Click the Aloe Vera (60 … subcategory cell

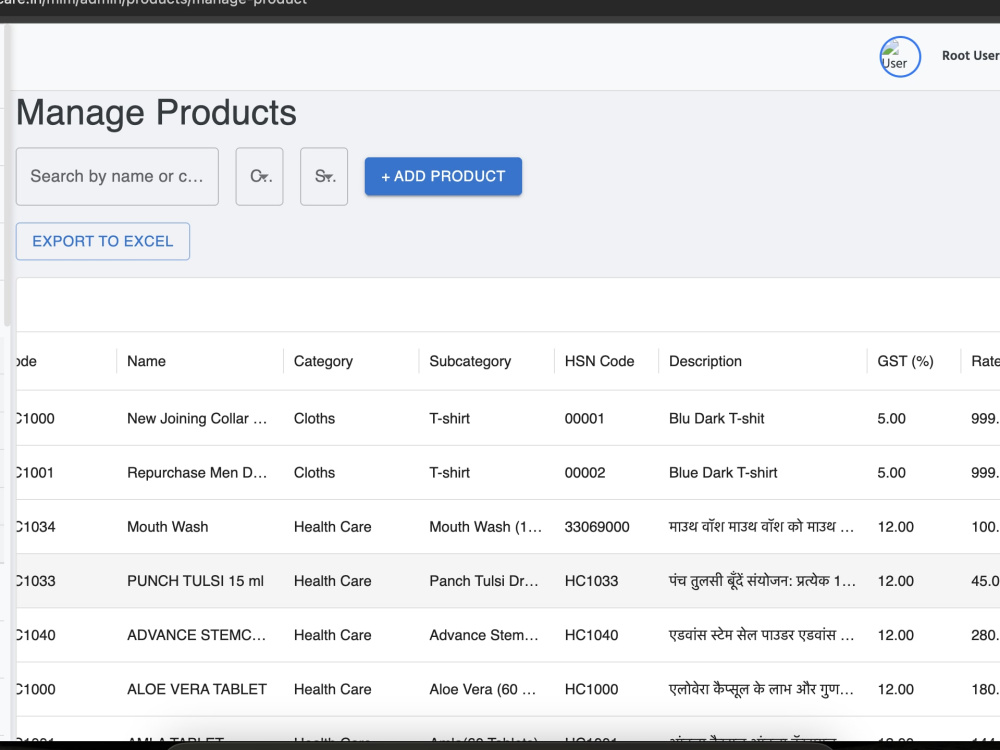pos(482,689)
